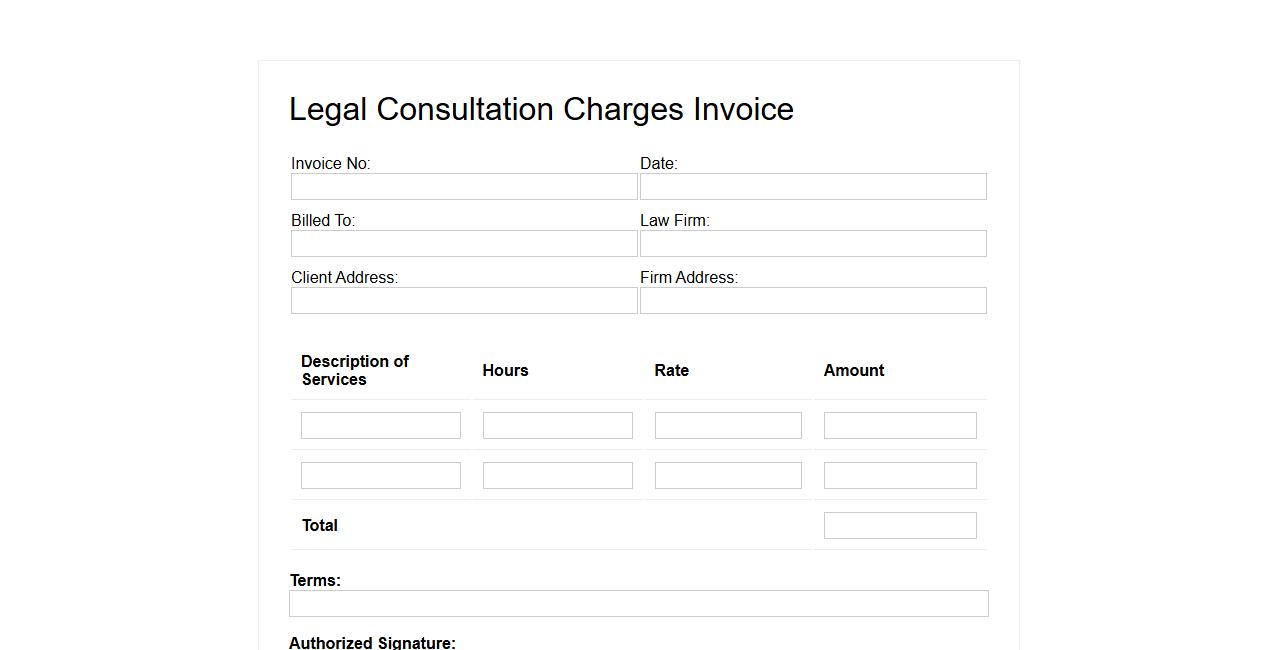Click the Total amount input field
This screenshot has height=650, width=1278.
[900, 525]
